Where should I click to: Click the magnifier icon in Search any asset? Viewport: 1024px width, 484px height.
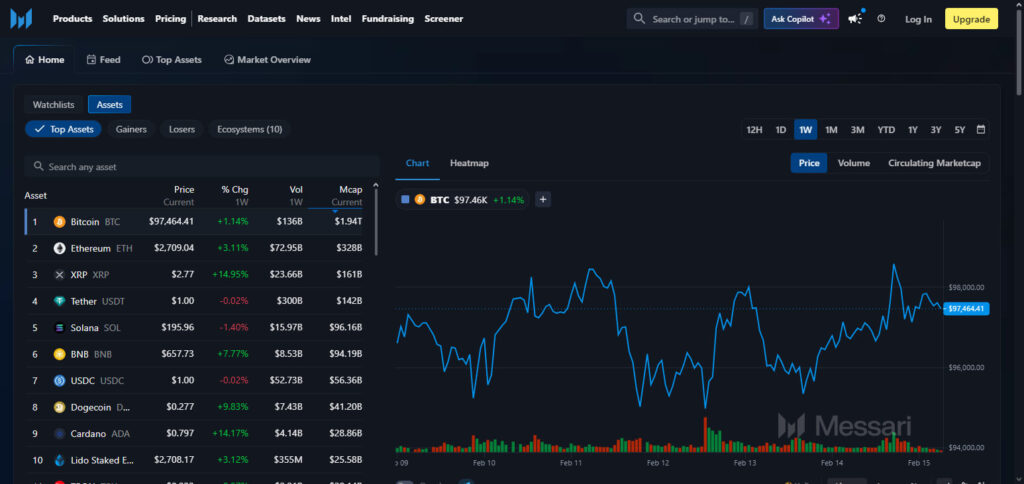(x=39, y=167)
